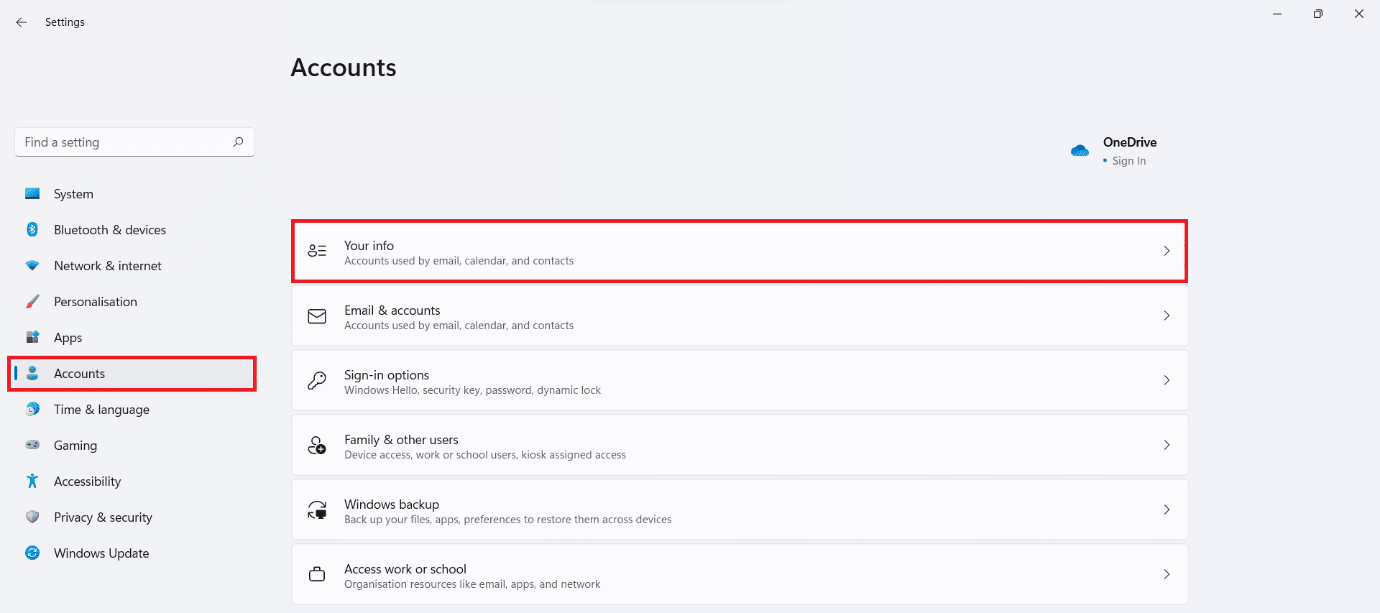Click the Bluetooth & devices icon
This screenshot has width=1380, height=613.
coord(32,230)
